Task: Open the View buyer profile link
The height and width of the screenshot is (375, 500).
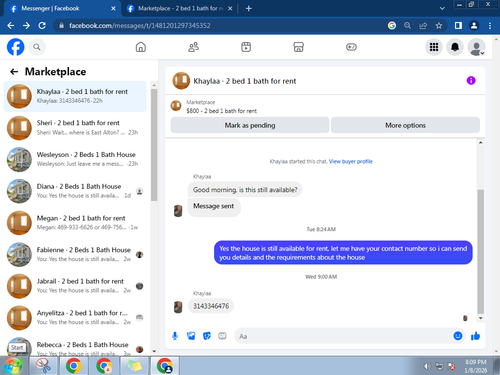Action: (x=351, y=161)
